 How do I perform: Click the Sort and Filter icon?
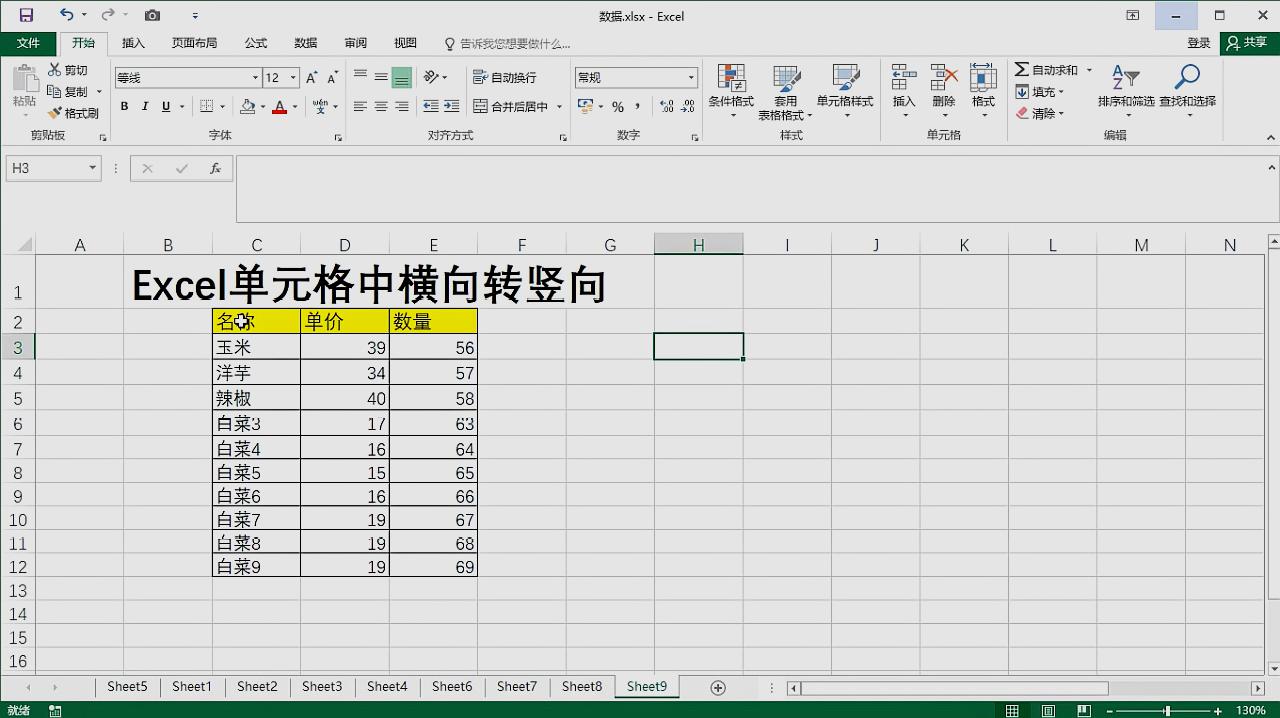[1125, 80]
